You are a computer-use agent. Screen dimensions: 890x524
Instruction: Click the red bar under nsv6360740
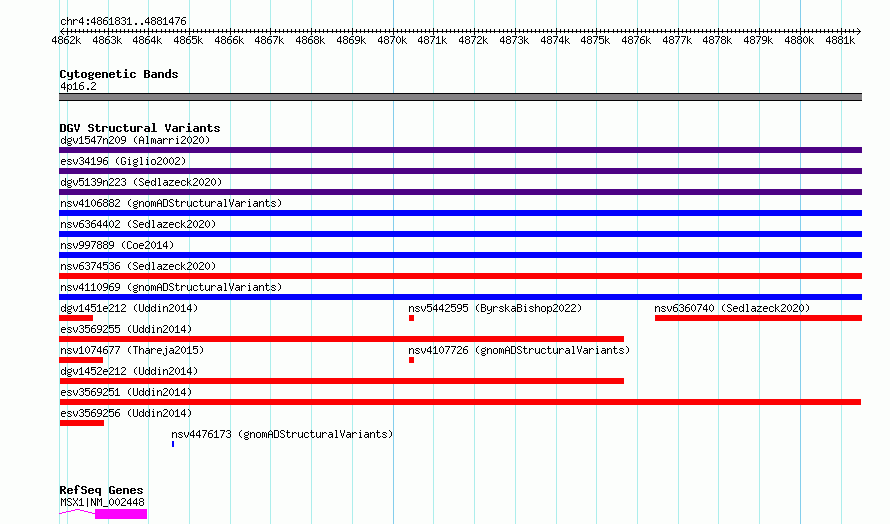[758, 318]
